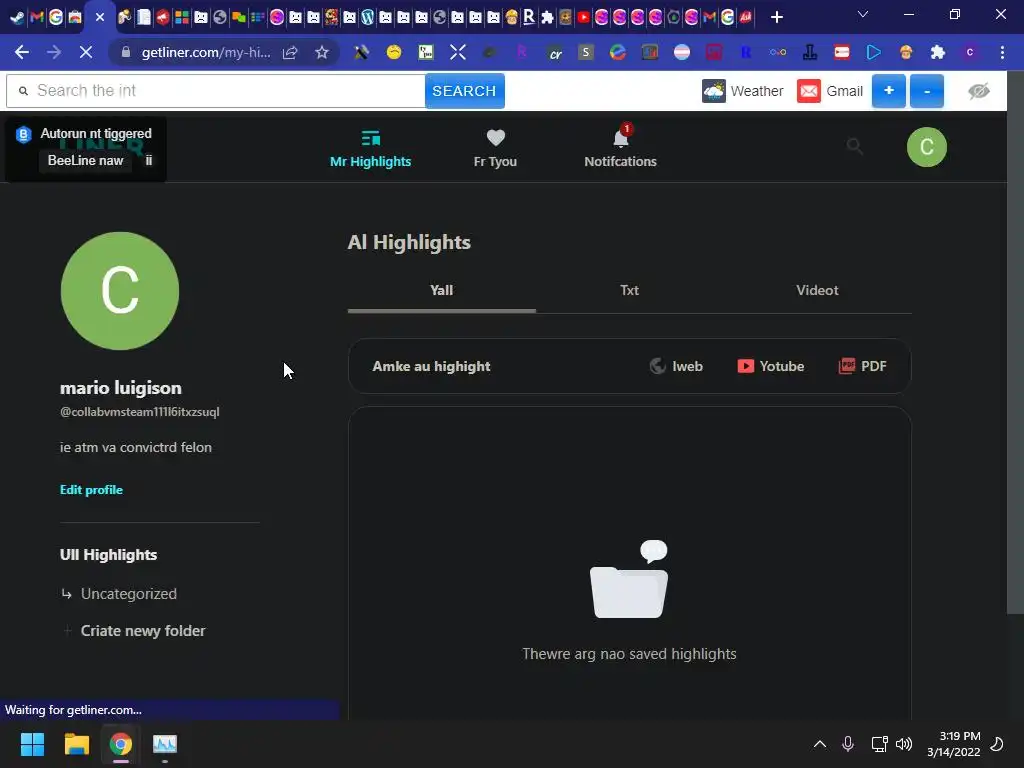The image size is (1024, 768).
Task: Click the Search the internet field
Action: [x=216, y=91]
